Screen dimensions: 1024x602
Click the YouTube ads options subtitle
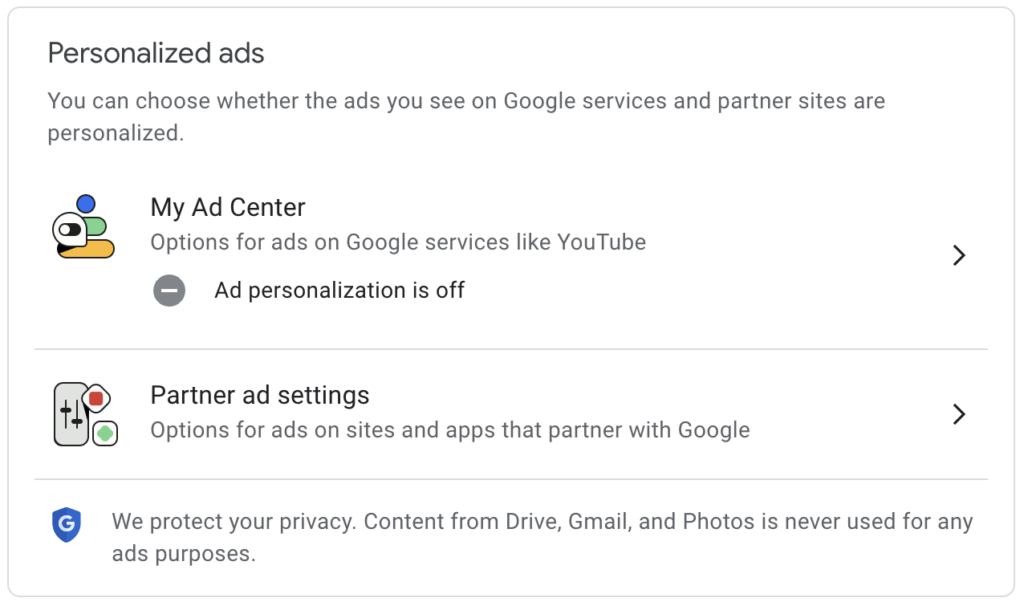(x=398, y=242)
